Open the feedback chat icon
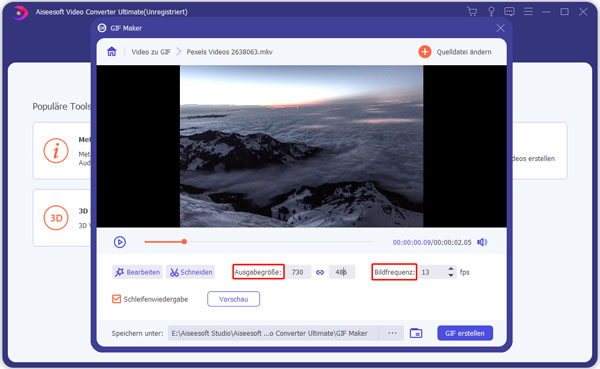The image size is (600, 369). [509, 11]
